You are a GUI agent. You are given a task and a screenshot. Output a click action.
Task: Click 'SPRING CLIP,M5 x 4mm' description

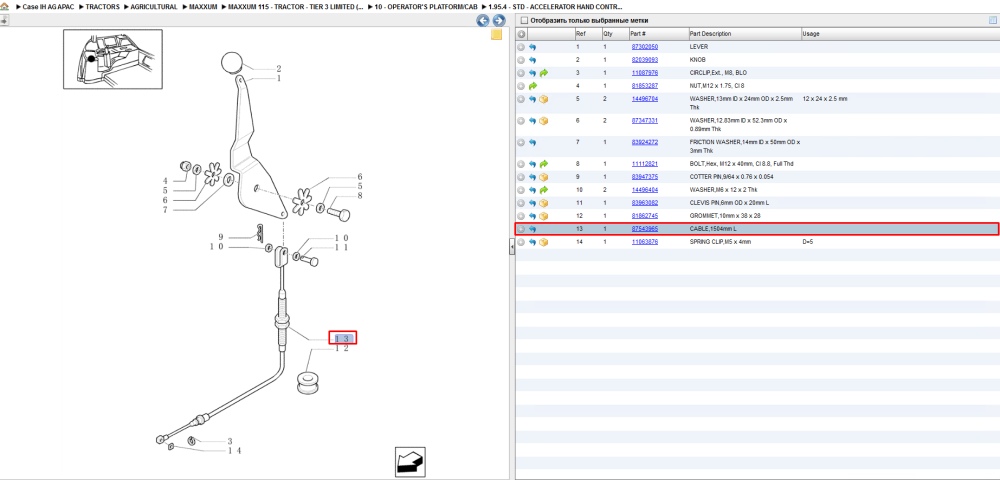(x=721, y=242)
